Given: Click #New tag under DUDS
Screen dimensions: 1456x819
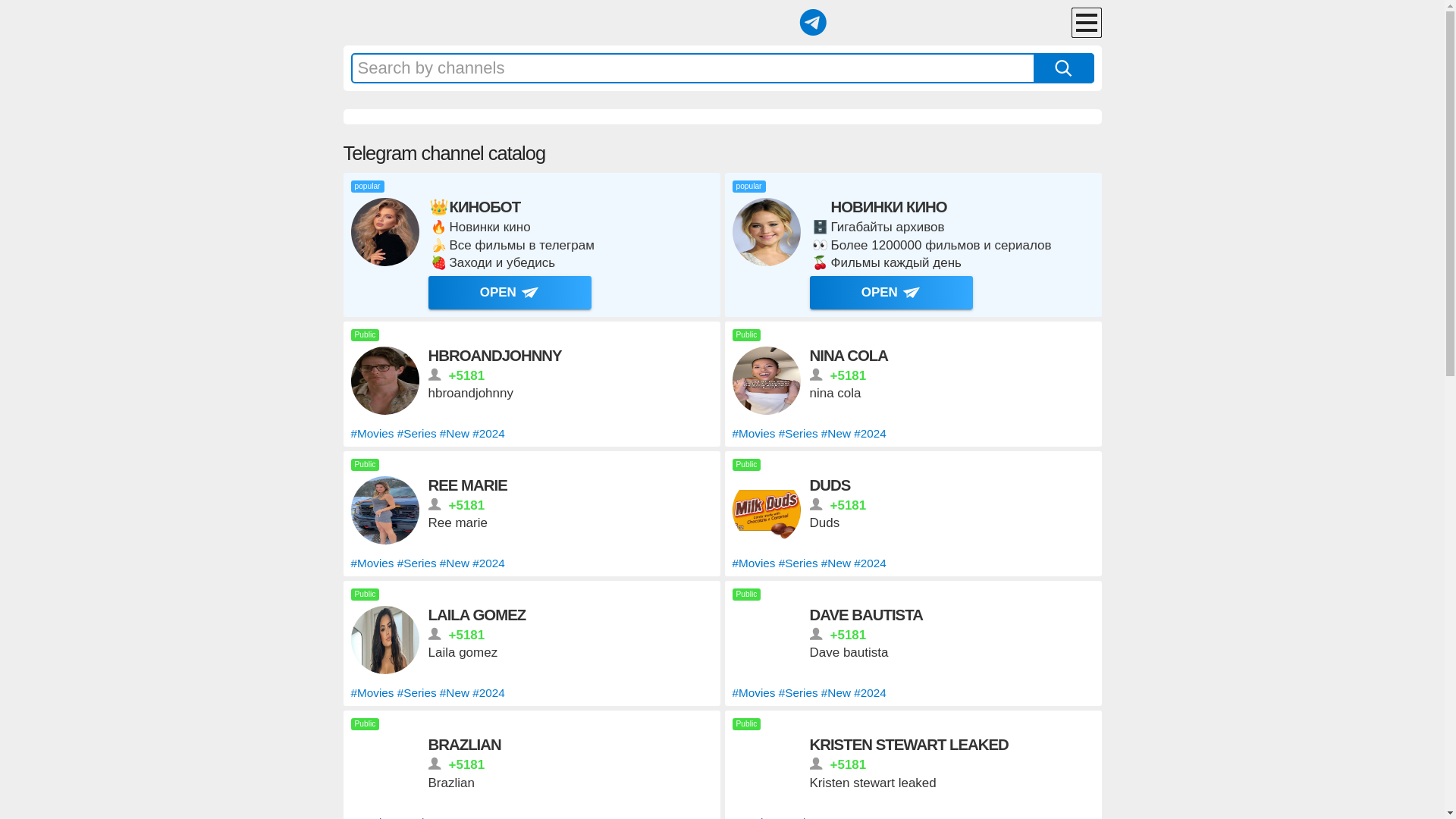Looking at the screenshot, I should 836,563.
